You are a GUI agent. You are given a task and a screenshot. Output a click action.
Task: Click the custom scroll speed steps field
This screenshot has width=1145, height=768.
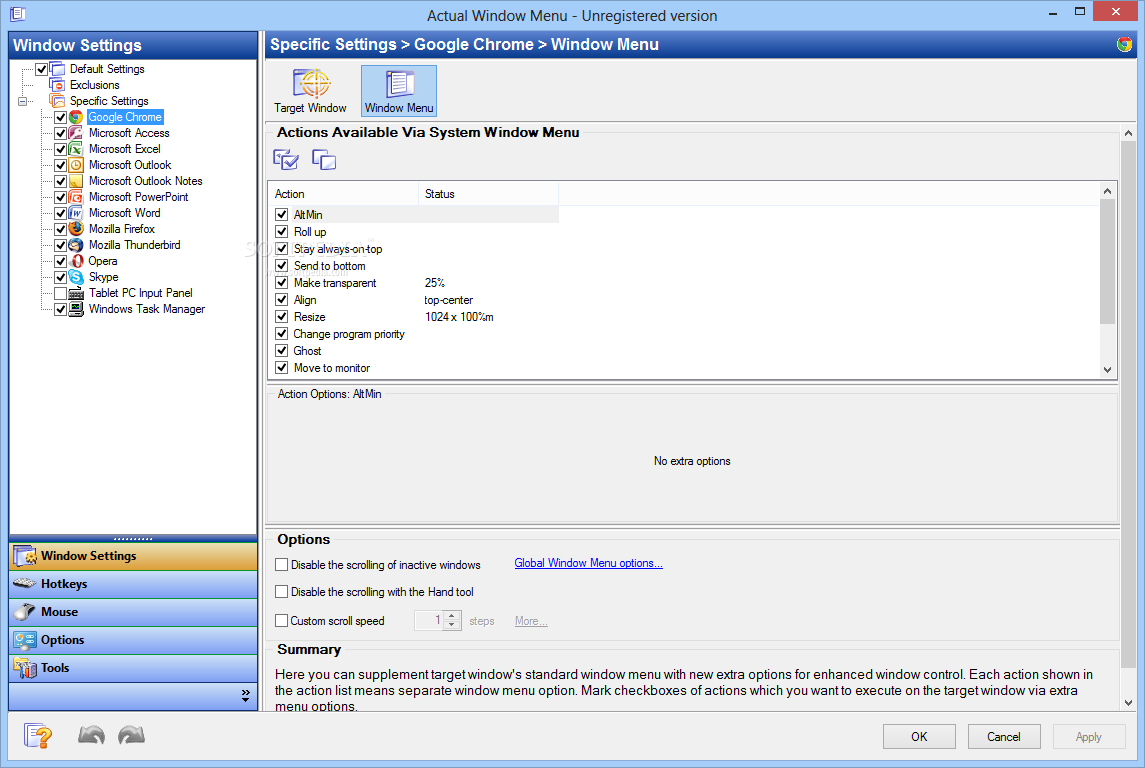click(x=429, y=621)
